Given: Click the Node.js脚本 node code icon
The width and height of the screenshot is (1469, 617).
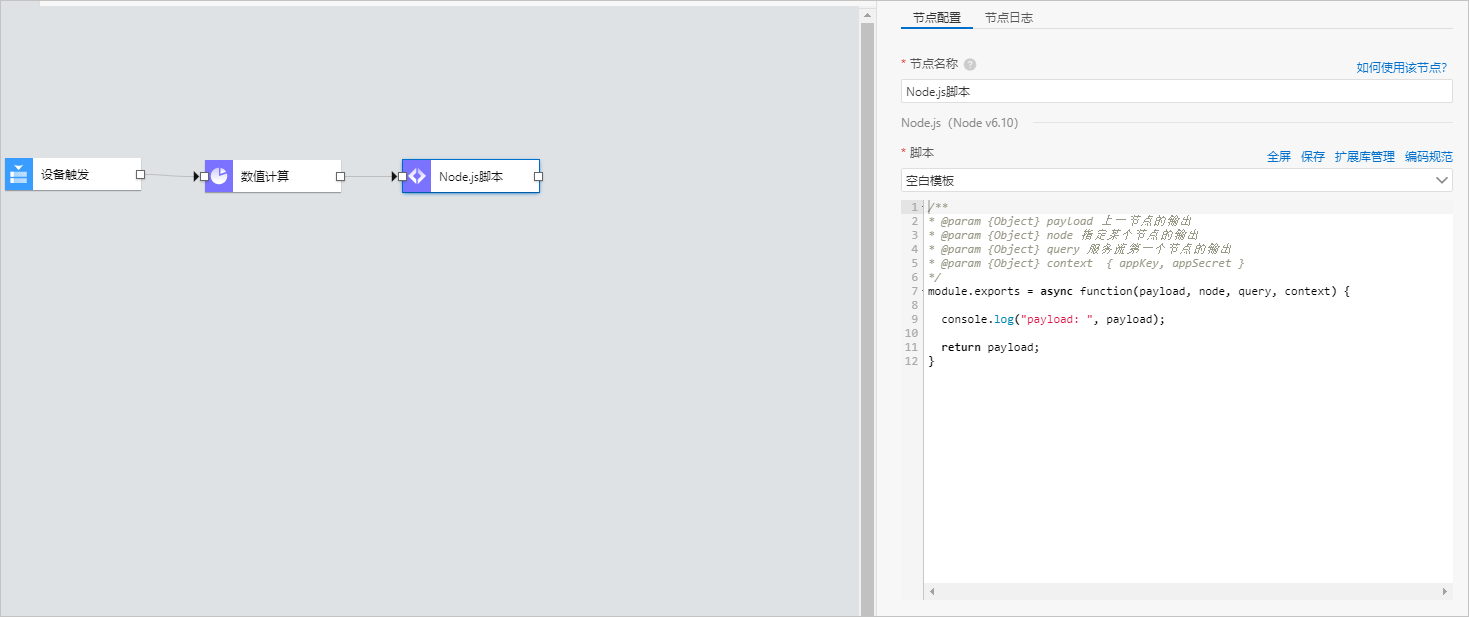Looking at the screenshot, I should coord(417,176).
